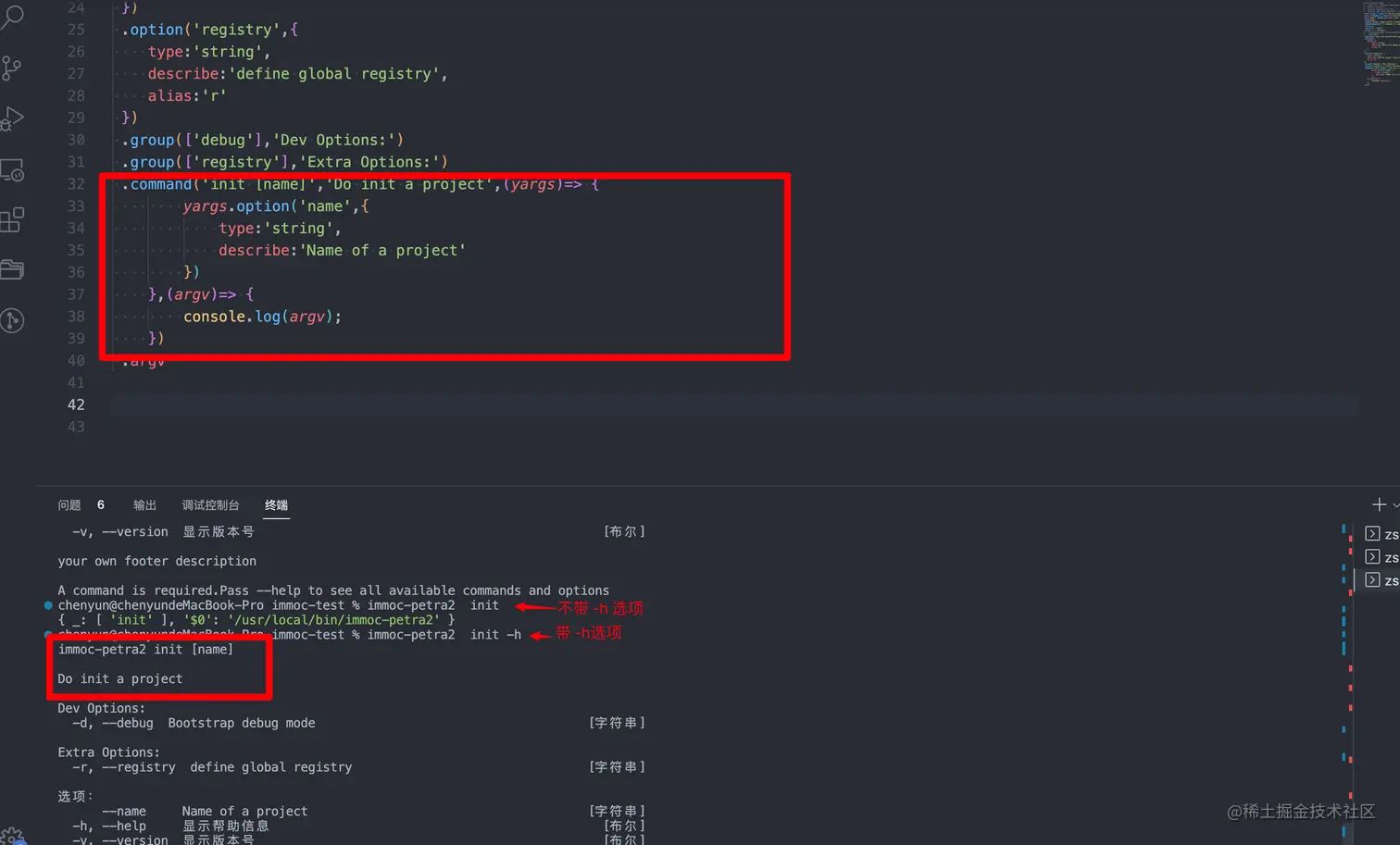1400x845 pixels.
Task: Open the Run and Debug view
Action: tap(12, 119)
